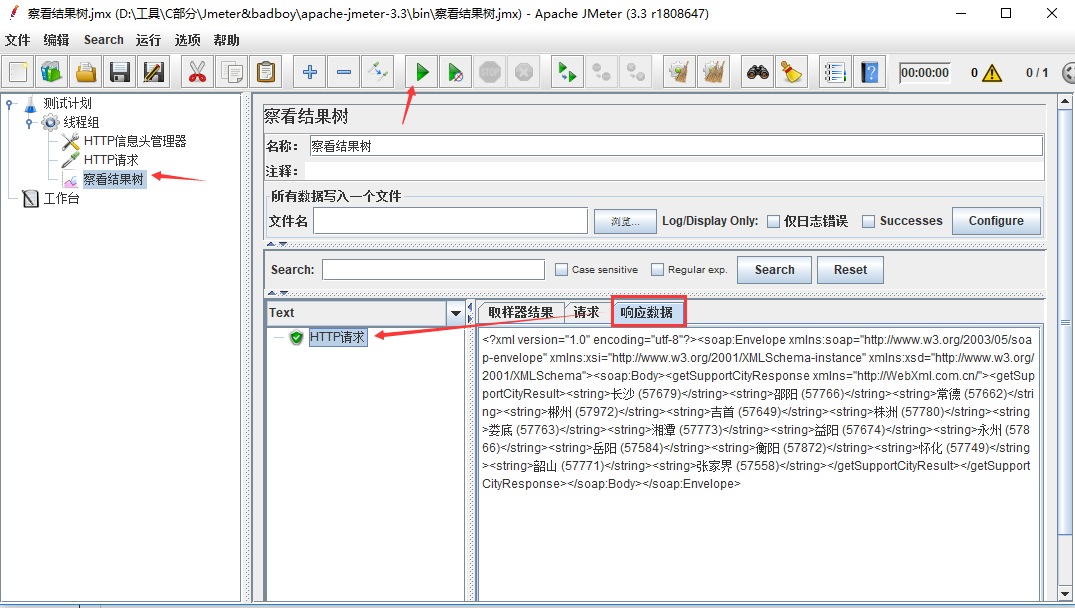Collapse the 测试计划 tree node toggle

[10, 104]
